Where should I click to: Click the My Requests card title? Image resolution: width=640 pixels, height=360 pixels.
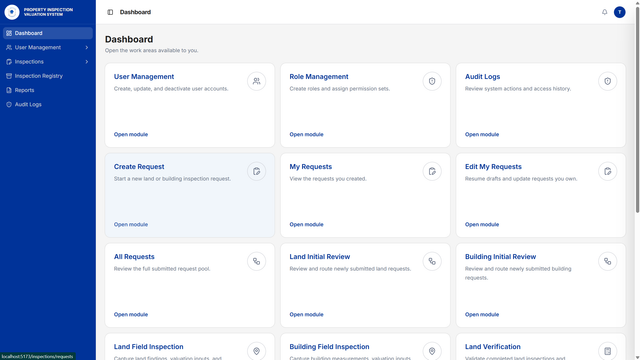tap(311, 167)
